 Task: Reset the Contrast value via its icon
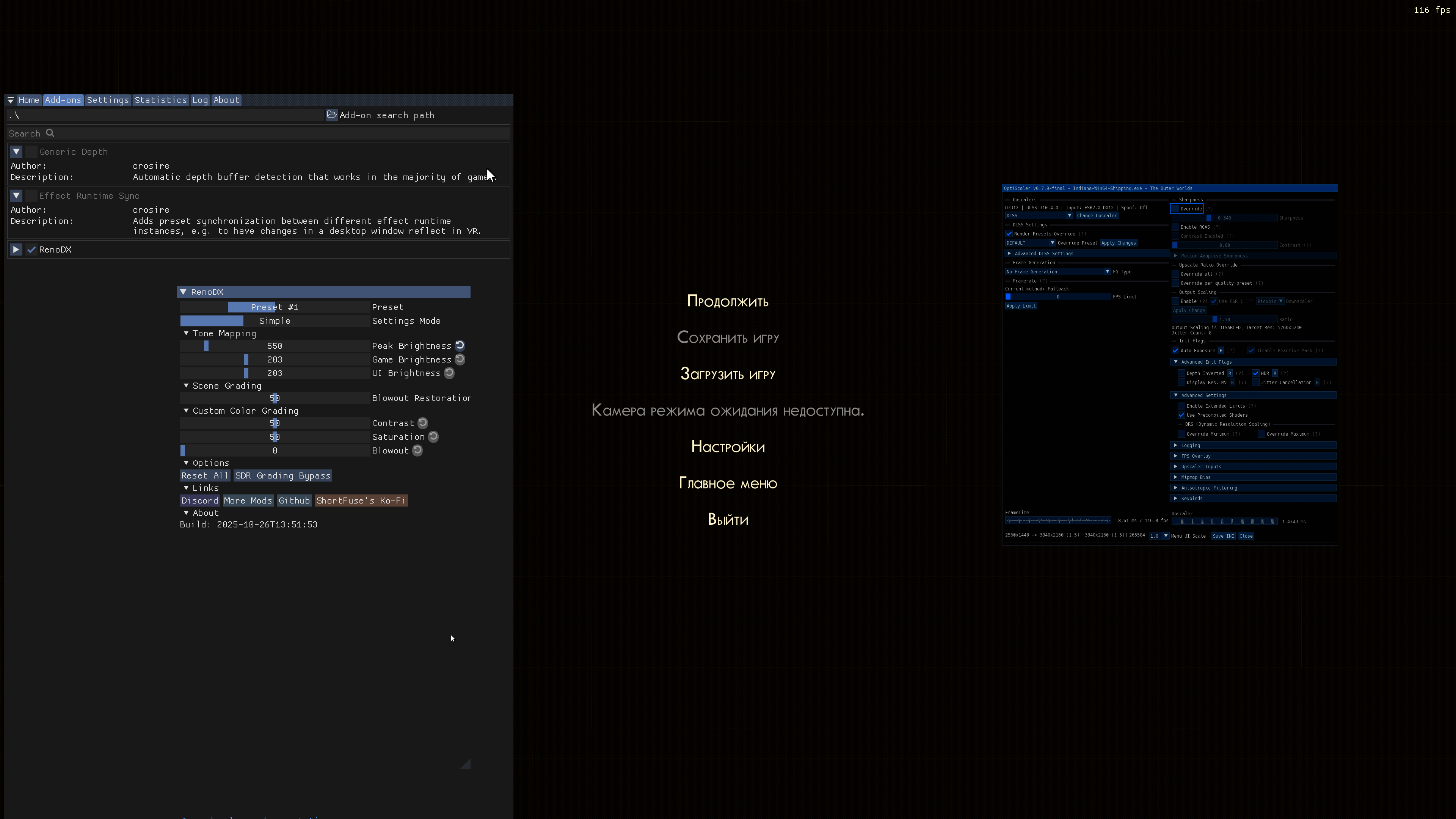point(423,423)
